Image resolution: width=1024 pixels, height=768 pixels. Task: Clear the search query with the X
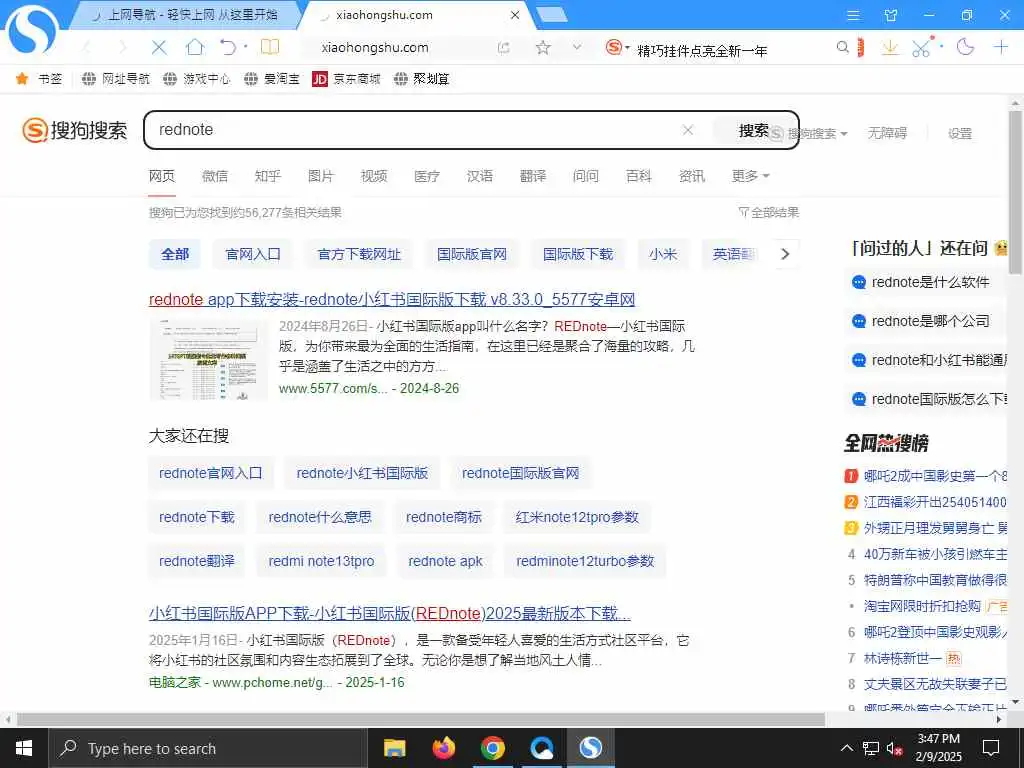coord(688,130)
